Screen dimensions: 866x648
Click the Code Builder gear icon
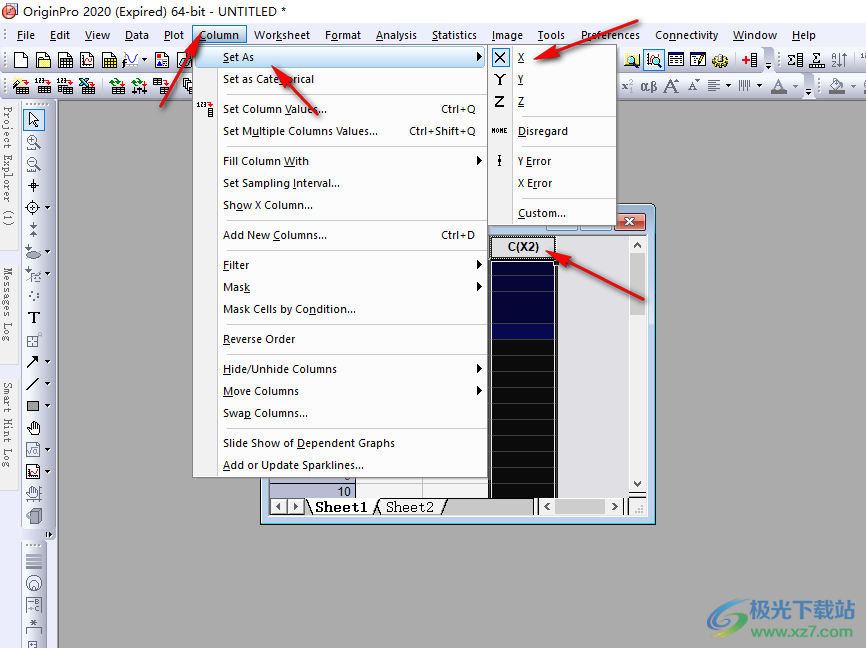click(720, 60)
